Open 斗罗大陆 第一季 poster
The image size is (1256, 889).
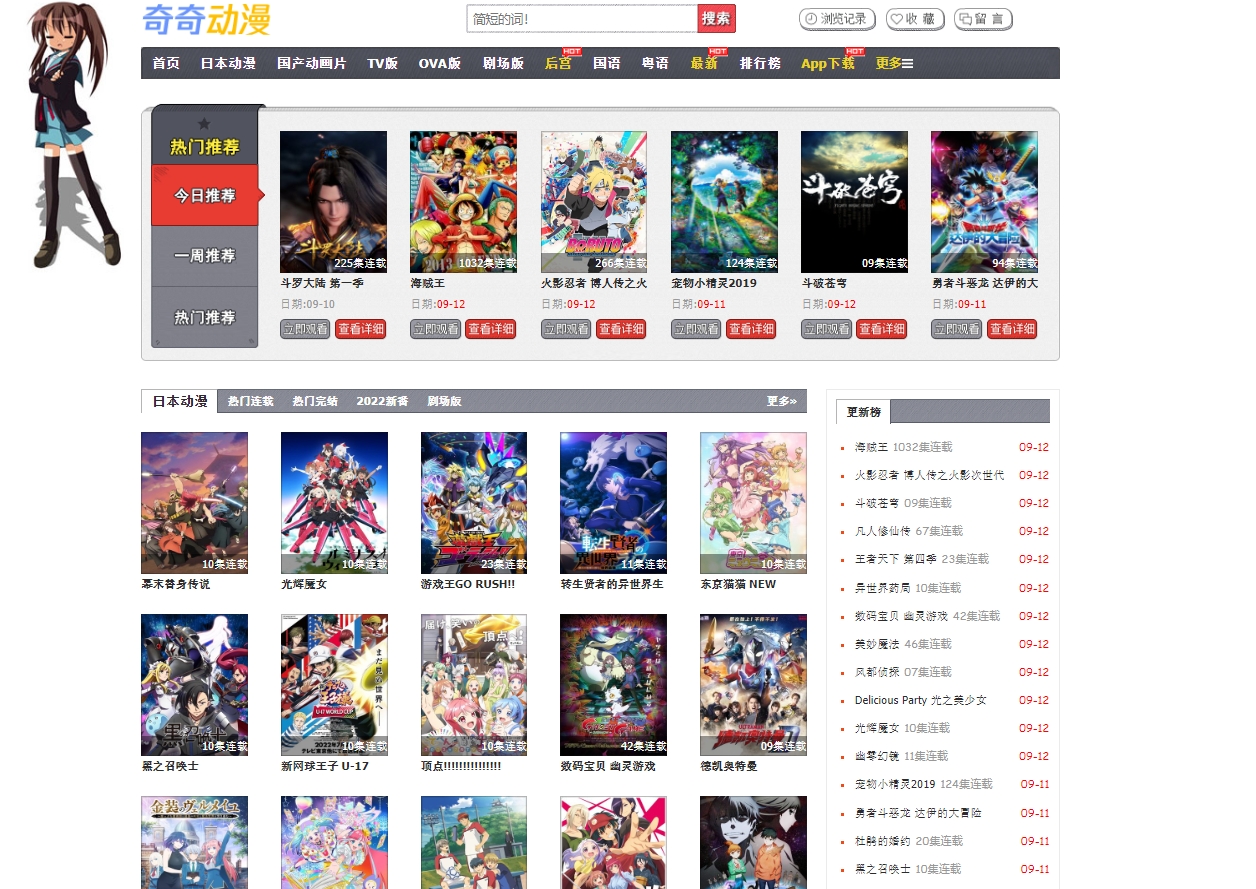(333, 201)
